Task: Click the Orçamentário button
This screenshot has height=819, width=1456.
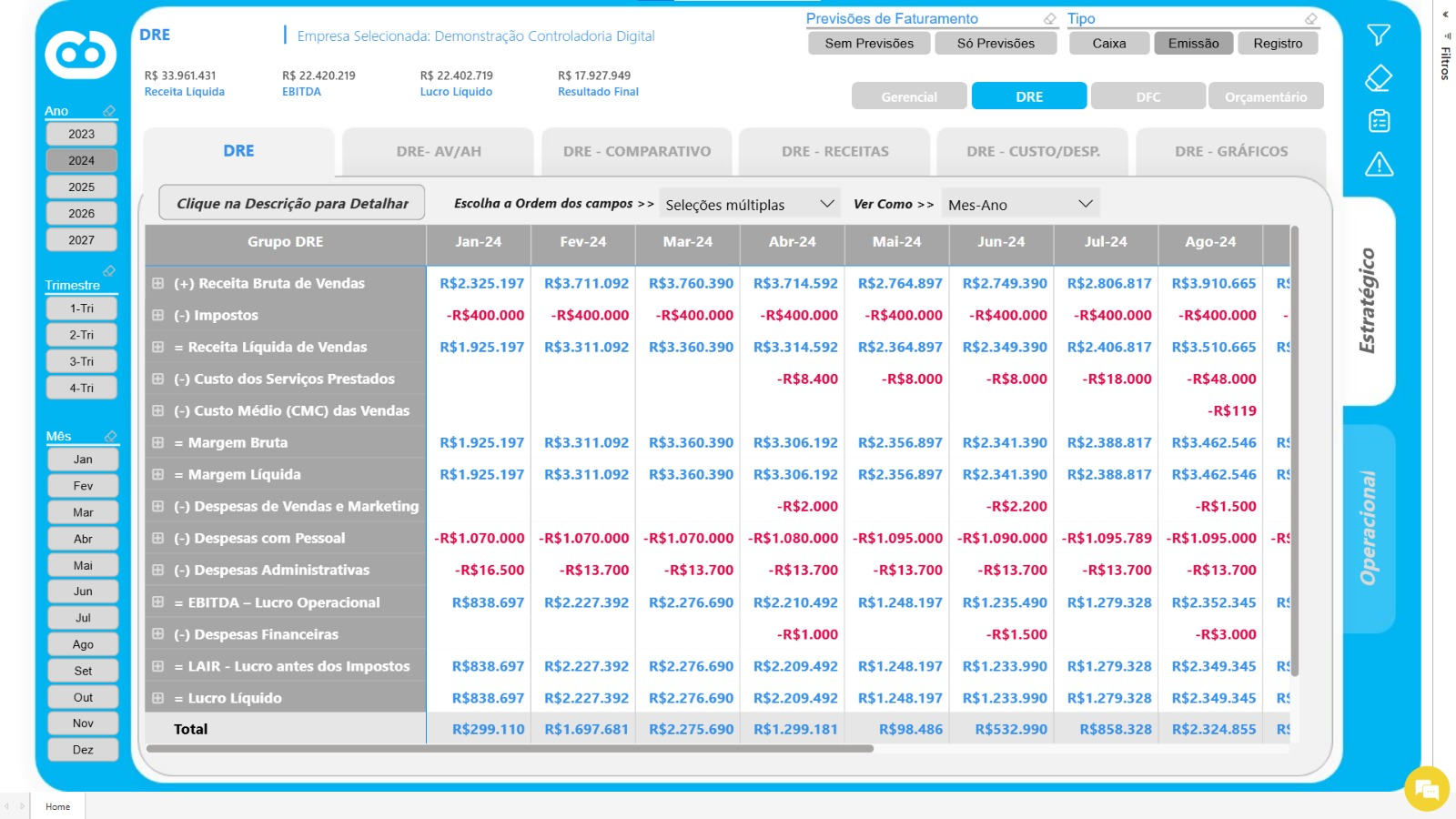Action: tap(1266, 96)
